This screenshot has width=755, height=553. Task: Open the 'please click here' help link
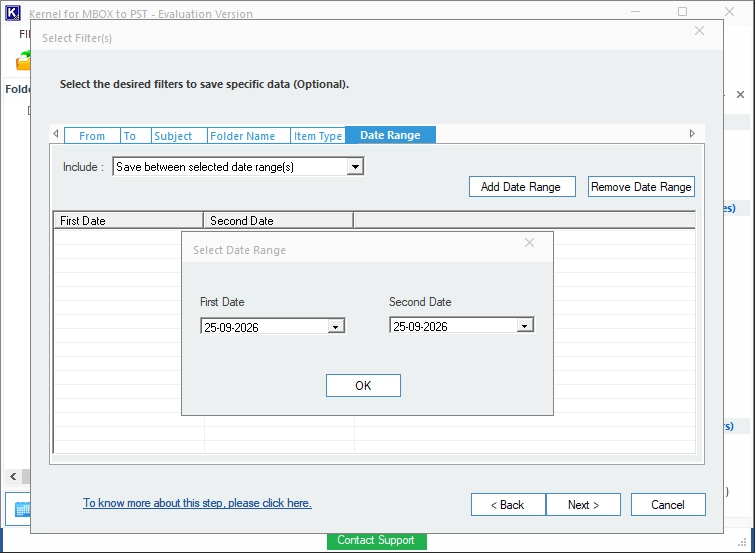pyautogui.click(x=197, y=503)
